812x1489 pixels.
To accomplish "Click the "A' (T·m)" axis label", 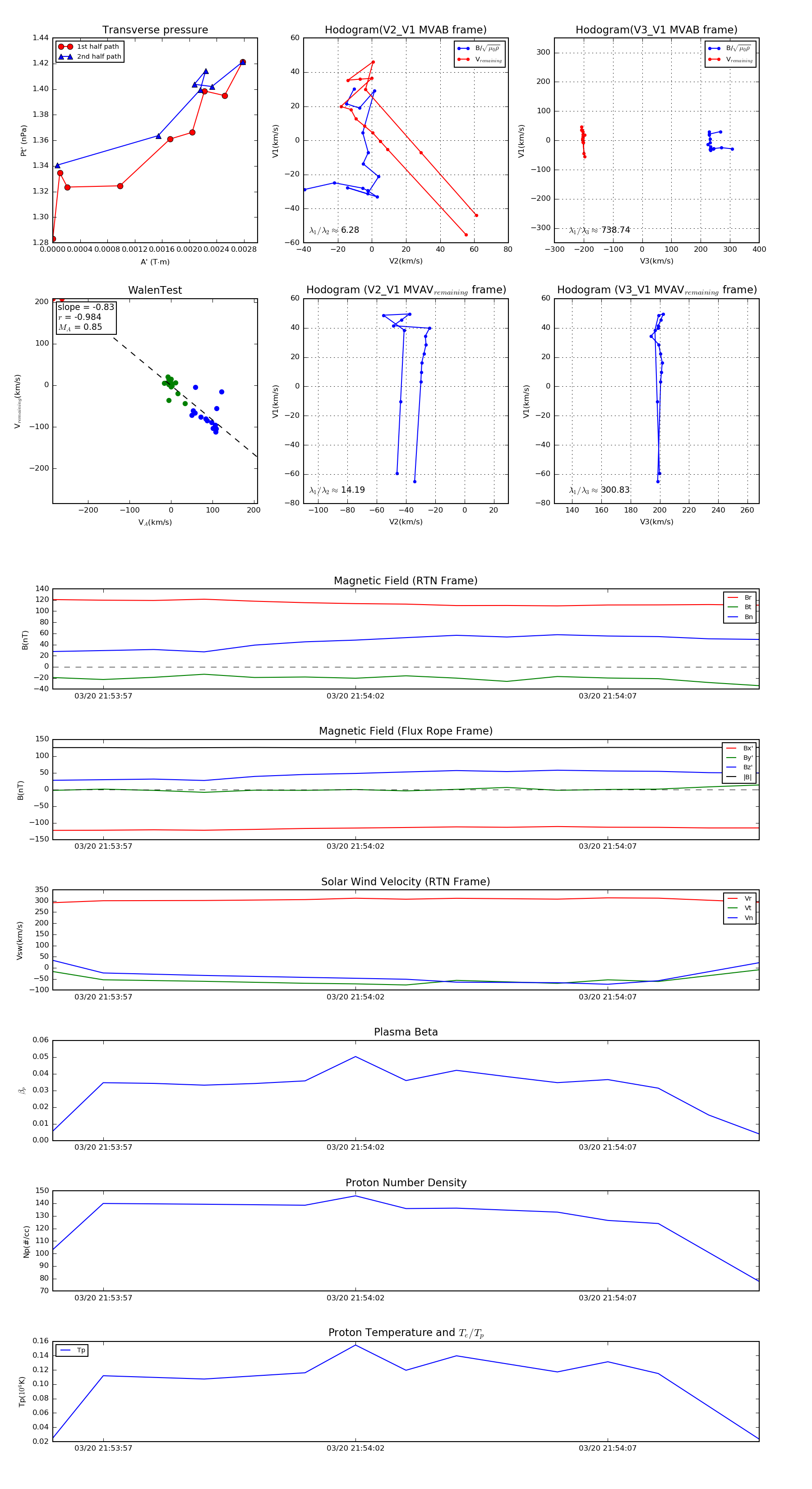I will [x=155, y=262].
